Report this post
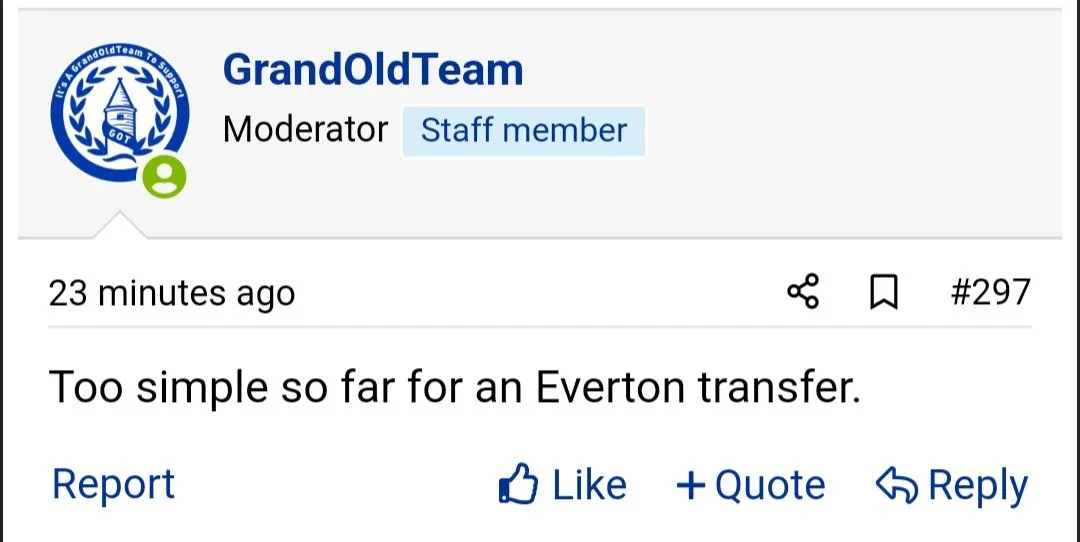 coord(113,485)
